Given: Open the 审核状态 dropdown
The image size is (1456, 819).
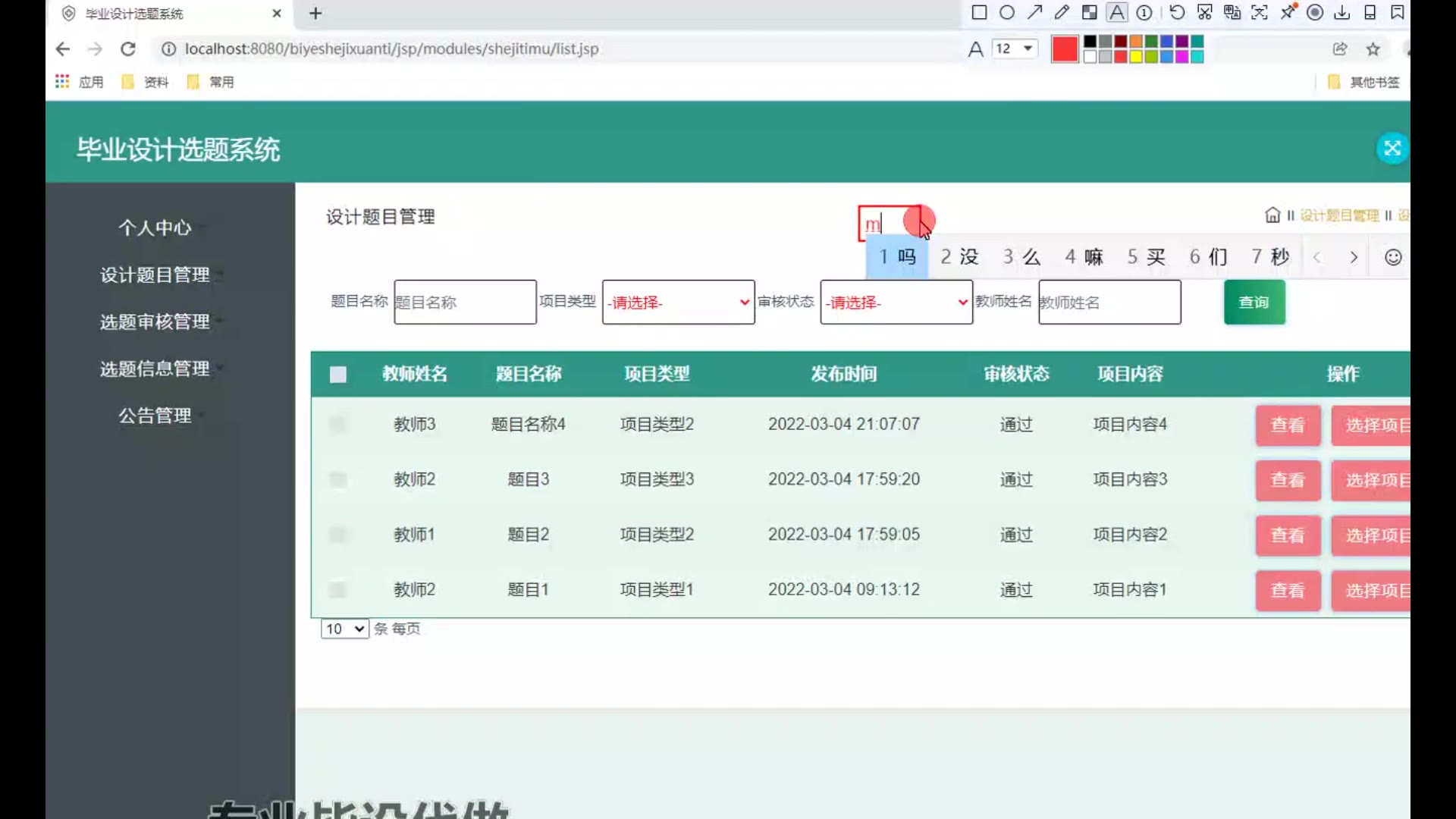Looking at the screenshot, I should point(896,303).
